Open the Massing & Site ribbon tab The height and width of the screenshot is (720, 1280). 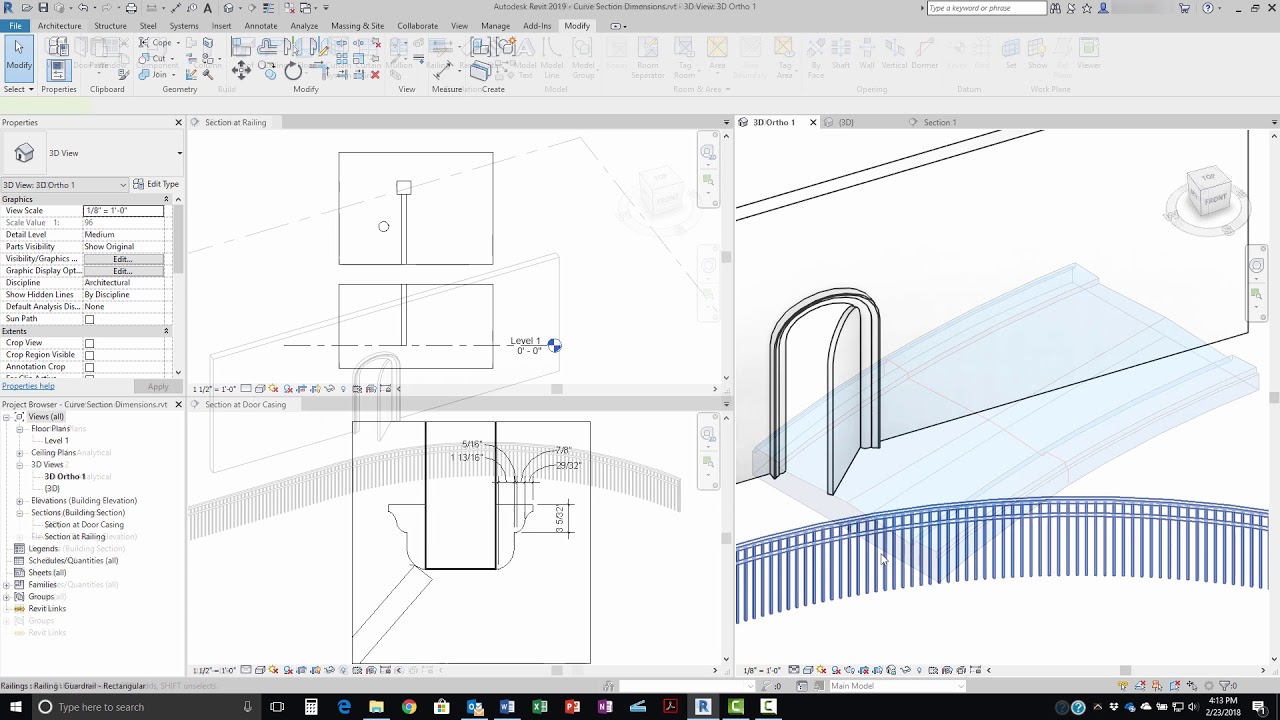[357, 26]
